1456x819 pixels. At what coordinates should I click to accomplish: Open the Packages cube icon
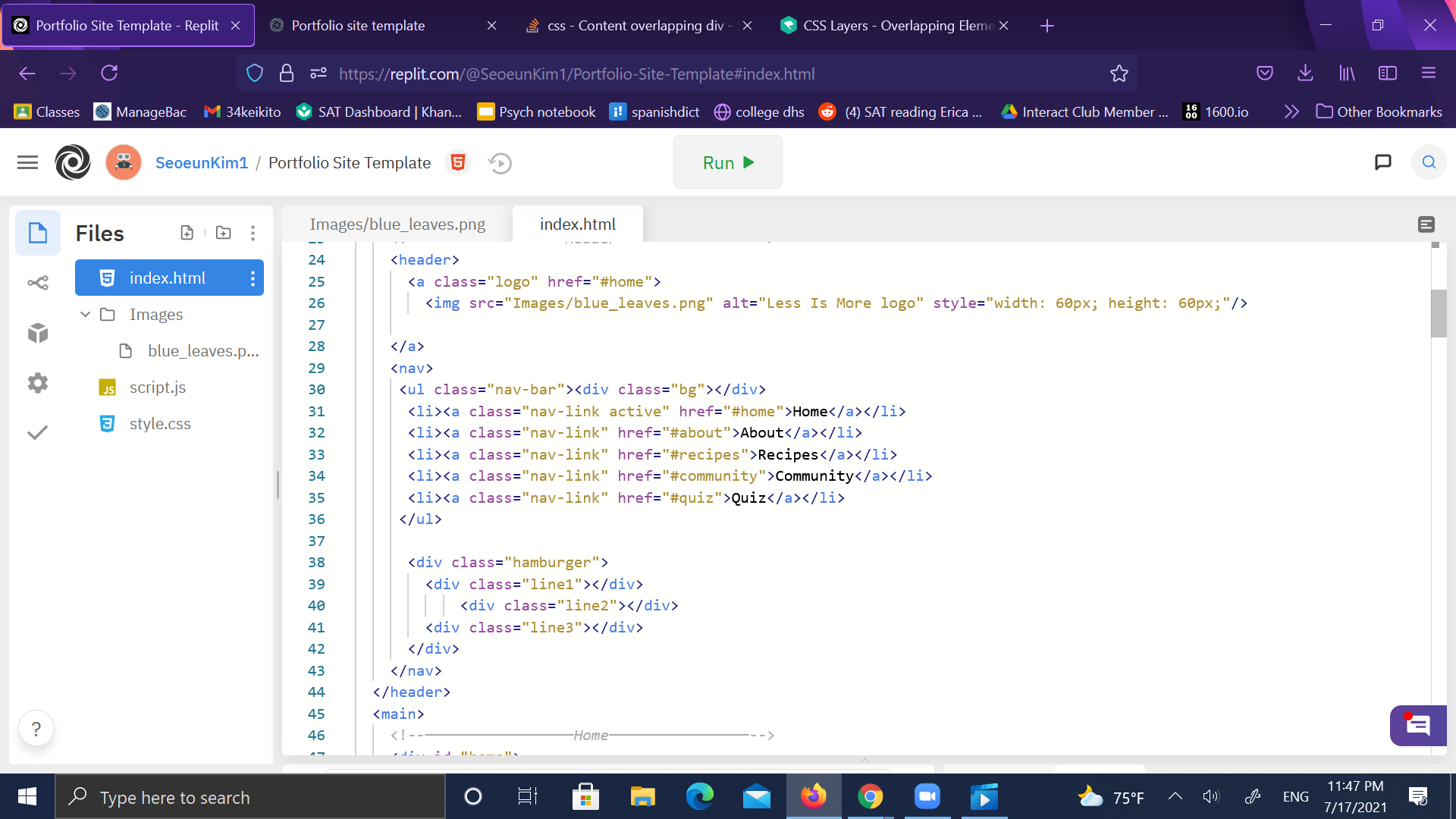point(38,333)
